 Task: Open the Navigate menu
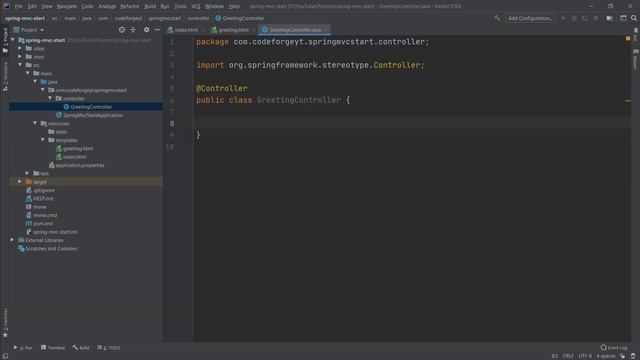(x=67, y=7)
